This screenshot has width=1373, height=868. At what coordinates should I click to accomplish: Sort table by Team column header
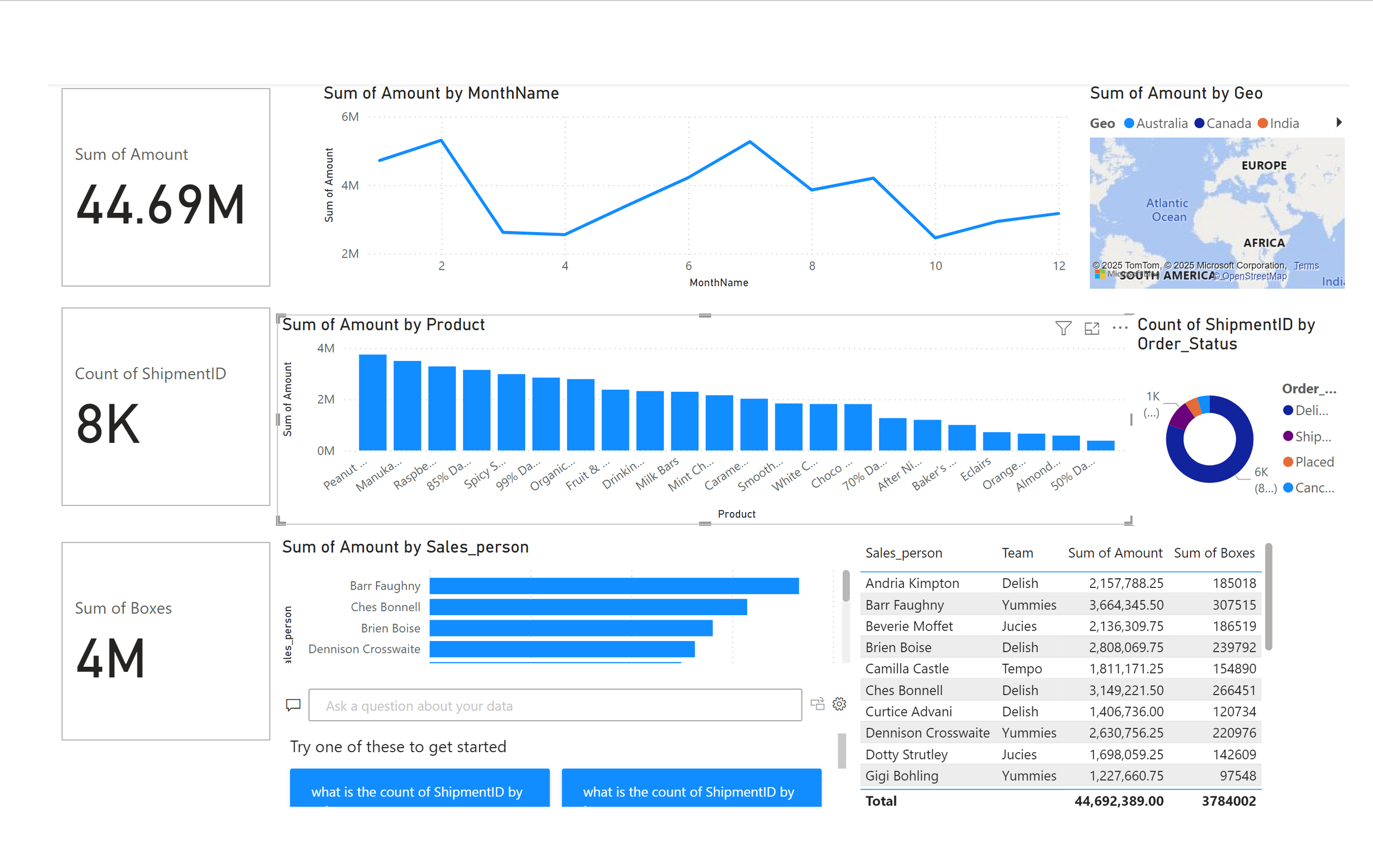[x=1017, y=553]
